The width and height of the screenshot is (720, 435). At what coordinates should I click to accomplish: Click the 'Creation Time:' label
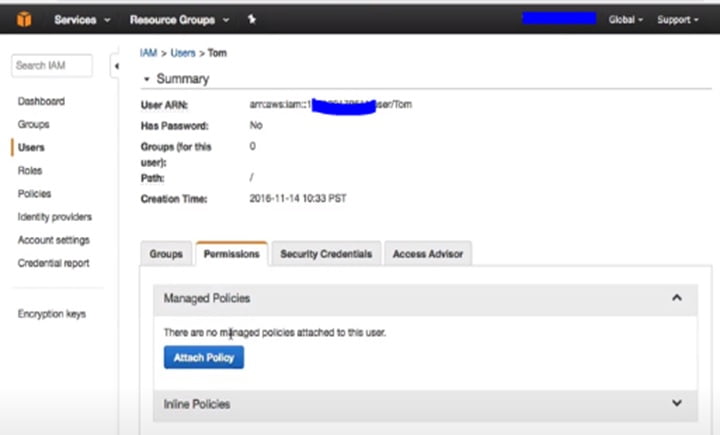point(174,199)
